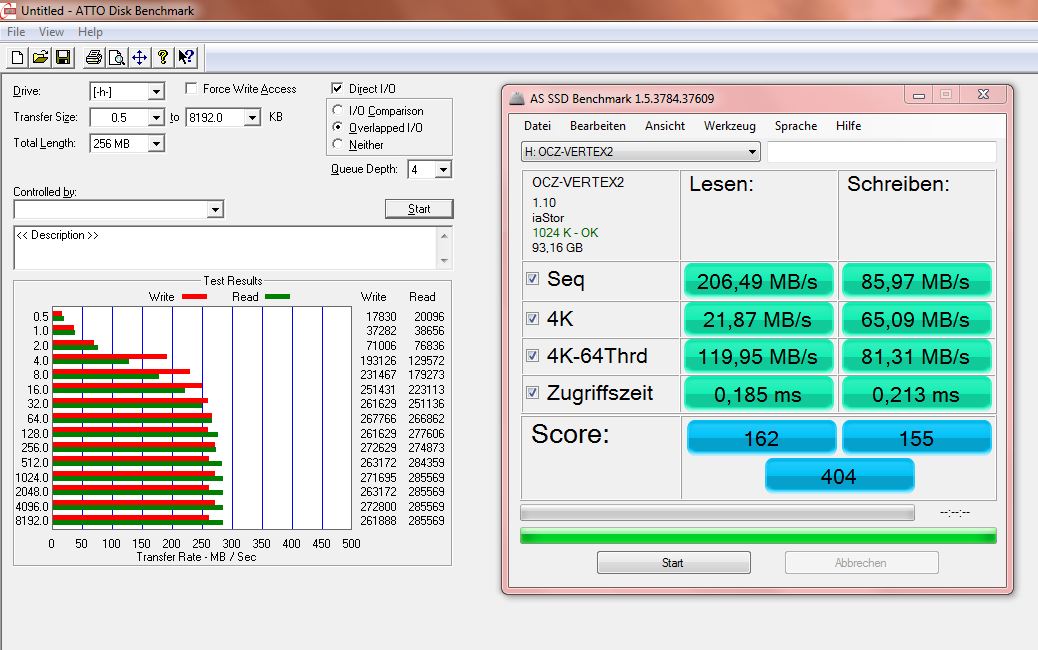This screenshot has height=650, width=1038.
Task: Click the ATTO Disk Benchmark title bar icon
Action: point(9,10)
